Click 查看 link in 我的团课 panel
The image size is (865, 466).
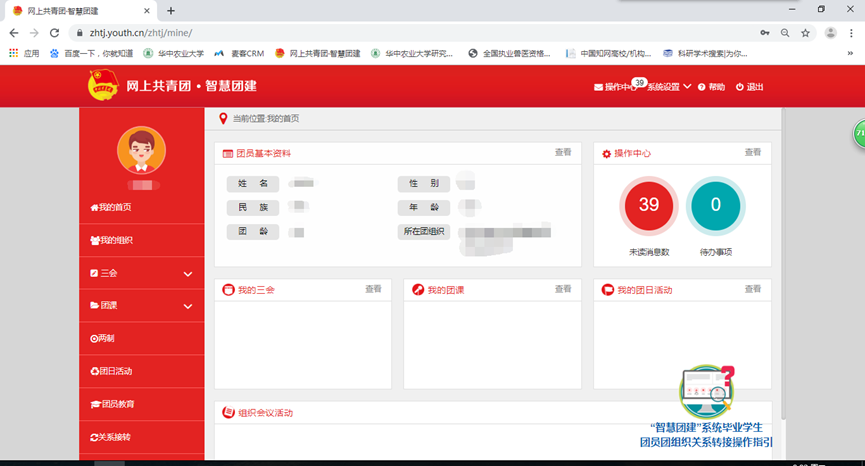point(563,289)
